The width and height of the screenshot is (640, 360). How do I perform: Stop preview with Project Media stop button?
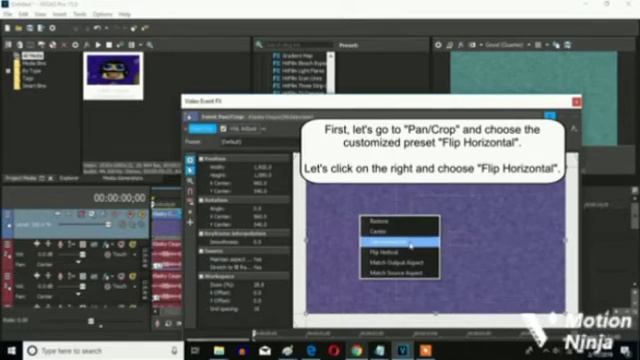tap(109, 45)
